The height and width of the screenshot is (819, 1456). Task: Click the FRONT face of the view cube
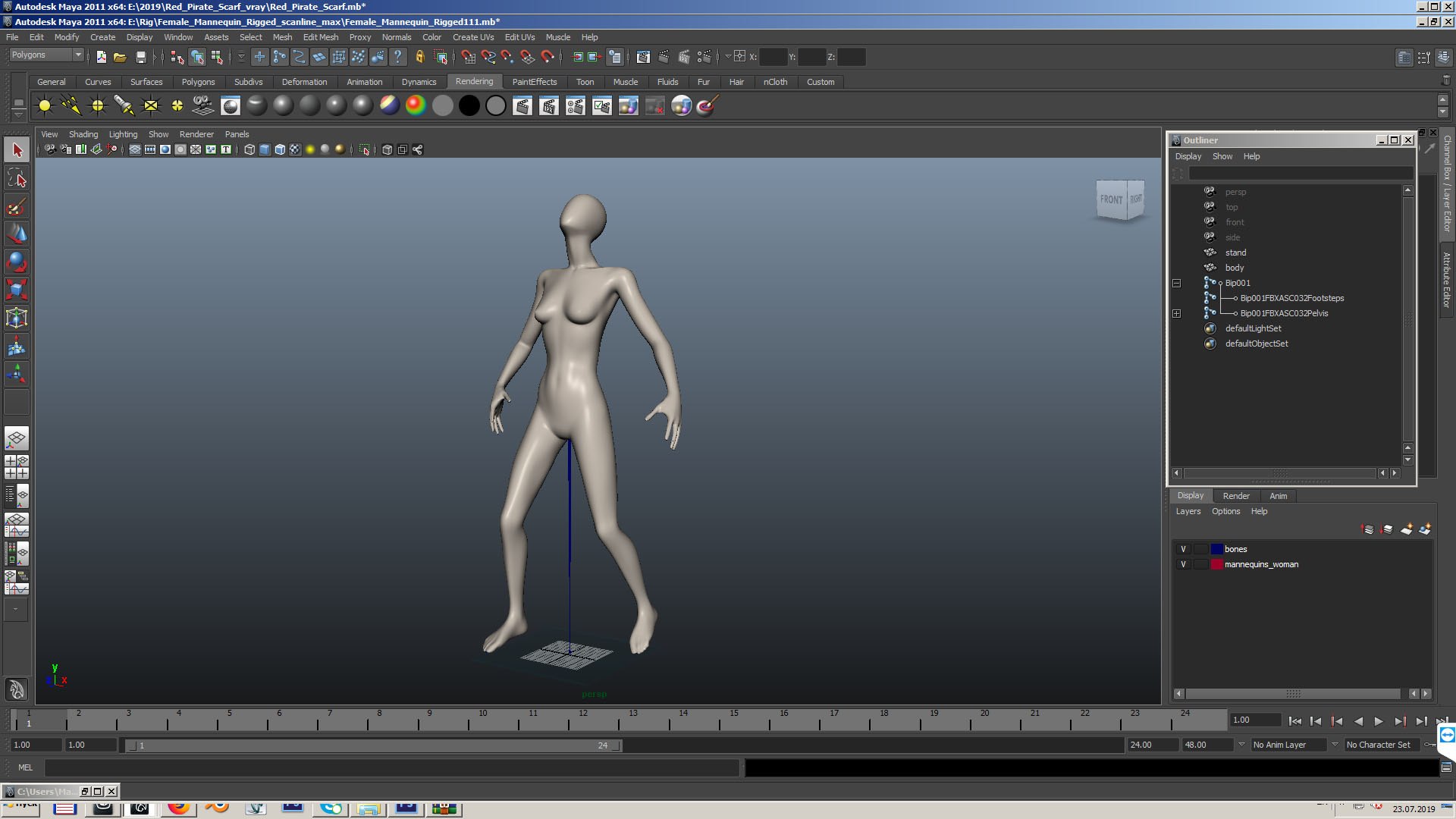1111,199
